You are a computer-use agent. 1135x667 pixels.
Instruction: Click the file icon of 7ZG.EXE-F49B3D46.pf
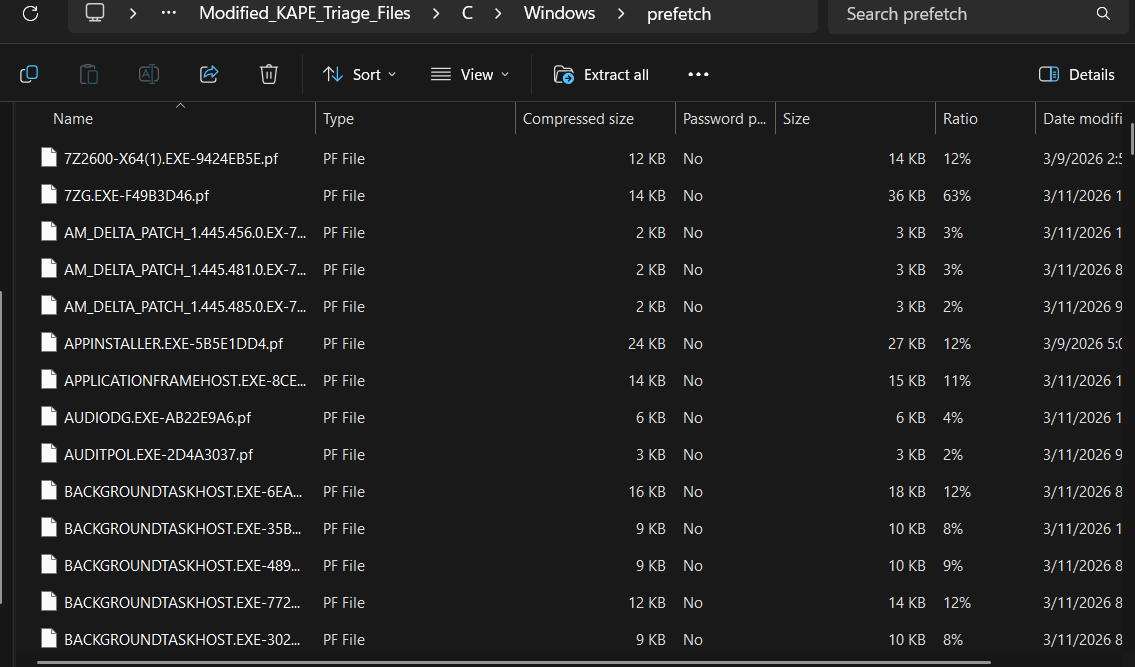[49, 195]
